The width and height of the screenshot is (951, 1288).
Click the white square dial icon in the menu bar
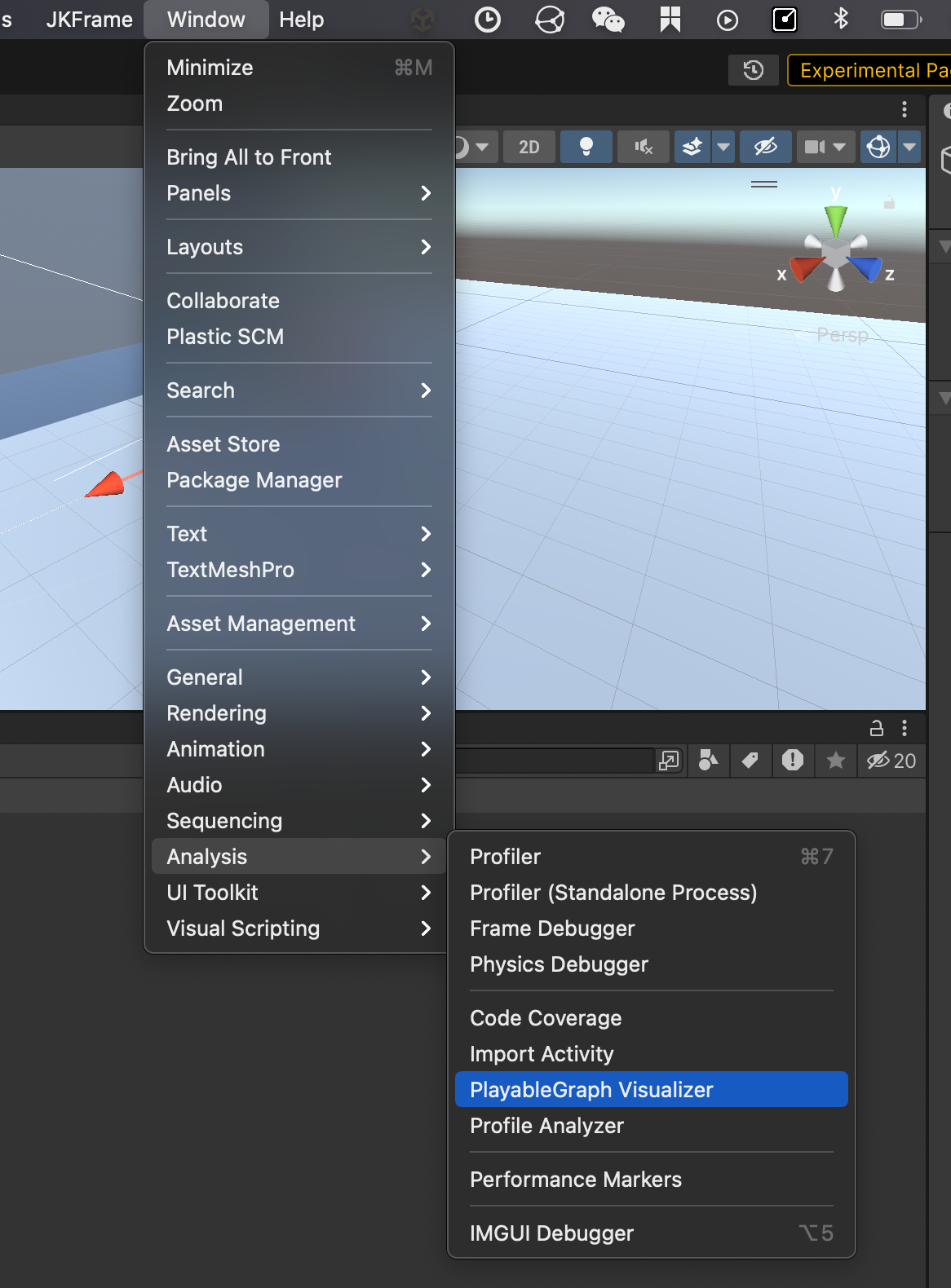785,20
